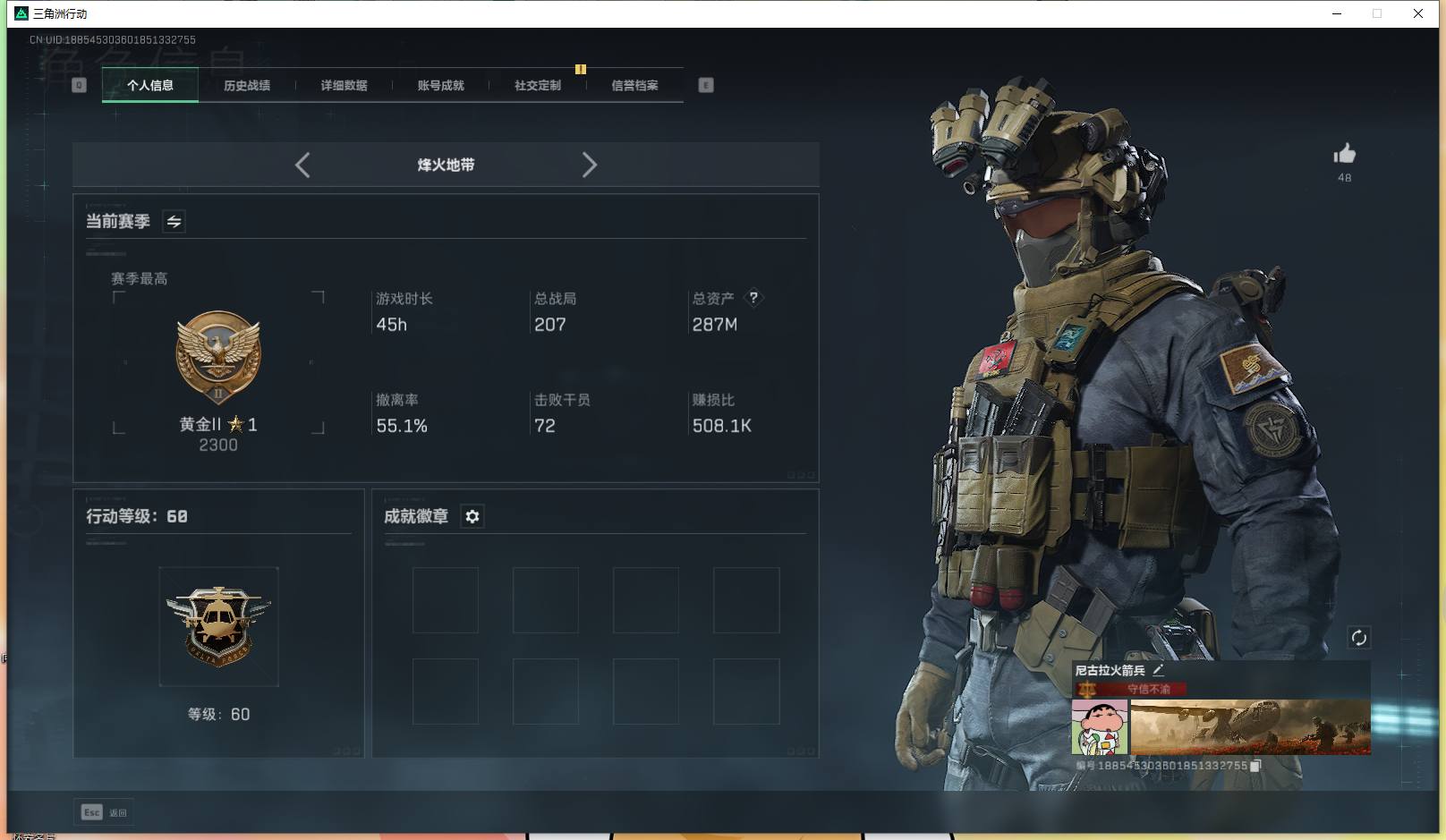Image resolution: width=1446 pixels, height=840 pixels.
Task: Click the 守信不渝 credit title badge
Action: [x=1130, y=689]
